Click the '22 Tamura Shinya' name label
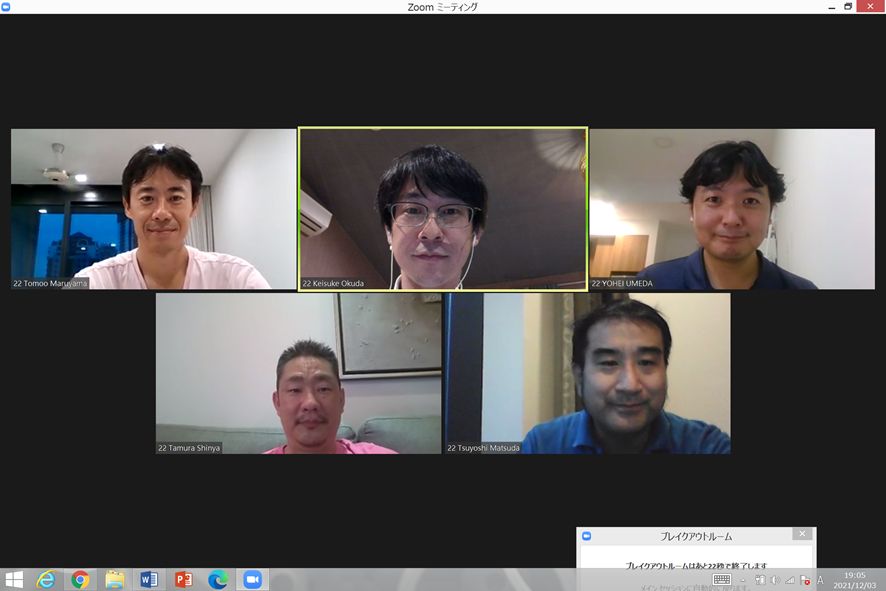Viewport: 886px width, 591px height. [x=189, y=448]
